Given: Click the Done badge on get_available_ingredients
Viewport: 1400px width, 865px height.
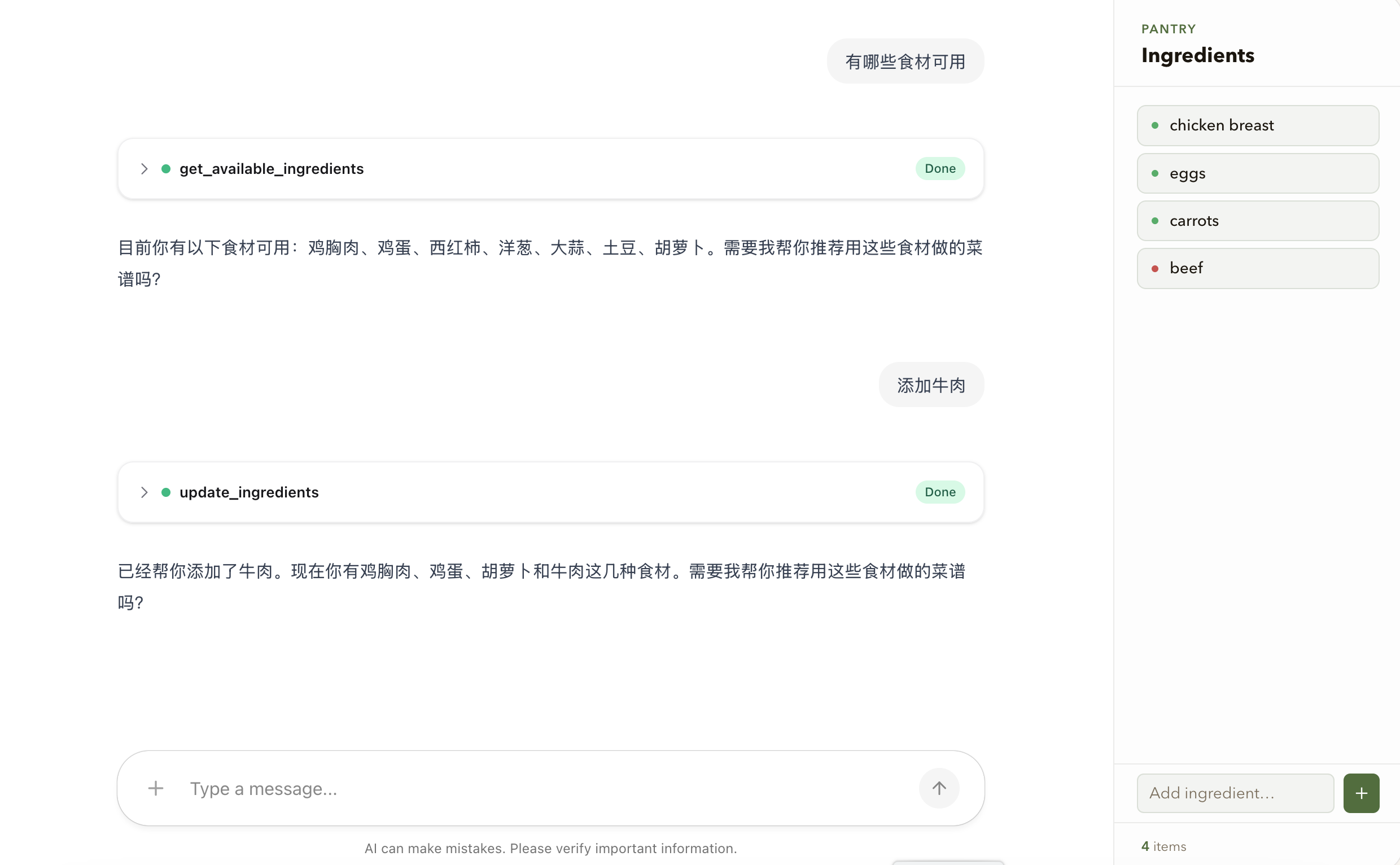Looking at the screenshot, I should (940, 169).
